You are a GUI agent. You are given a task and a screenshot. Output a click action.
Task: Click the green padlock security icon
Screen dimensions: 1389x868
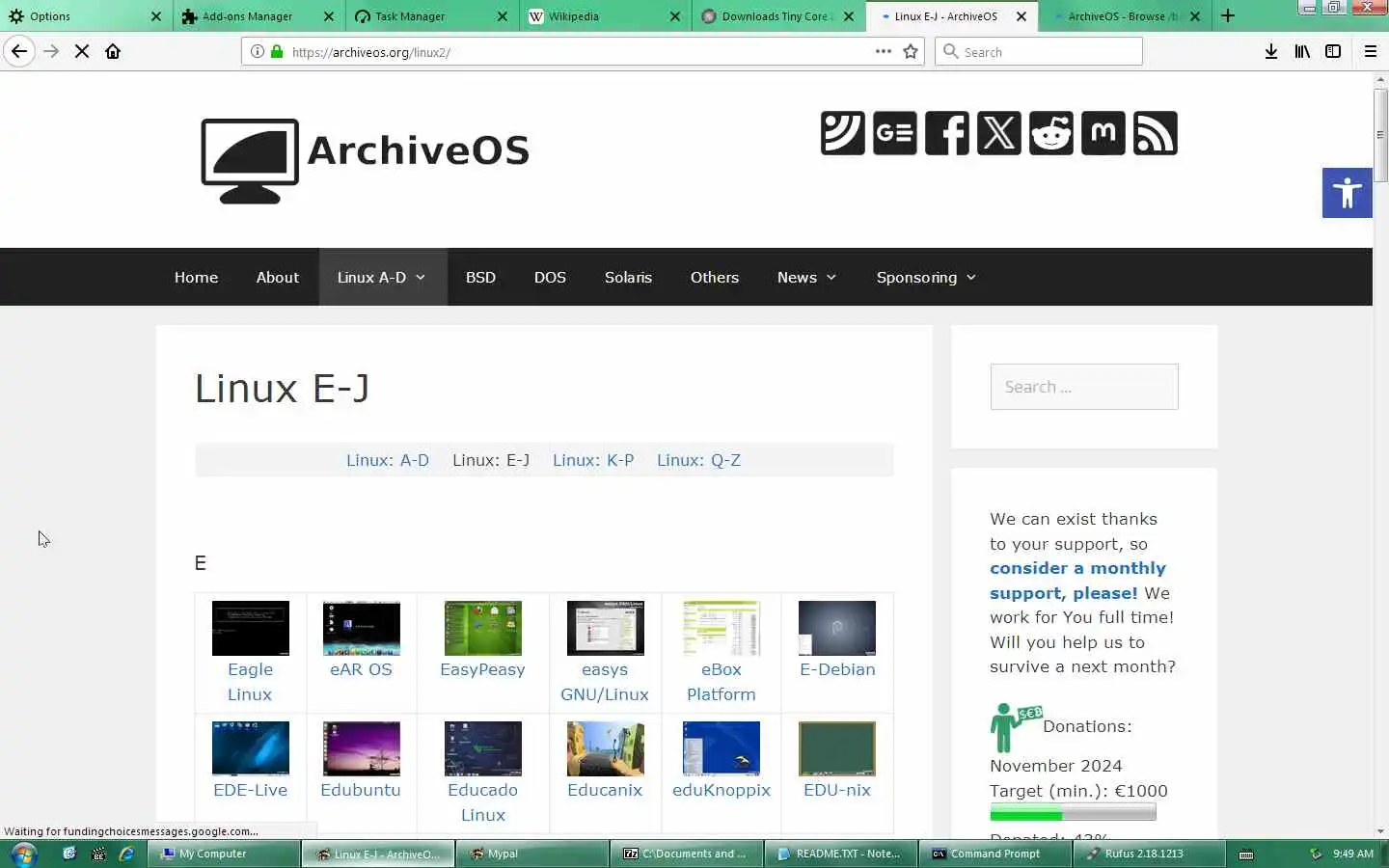tap(277, 51)
